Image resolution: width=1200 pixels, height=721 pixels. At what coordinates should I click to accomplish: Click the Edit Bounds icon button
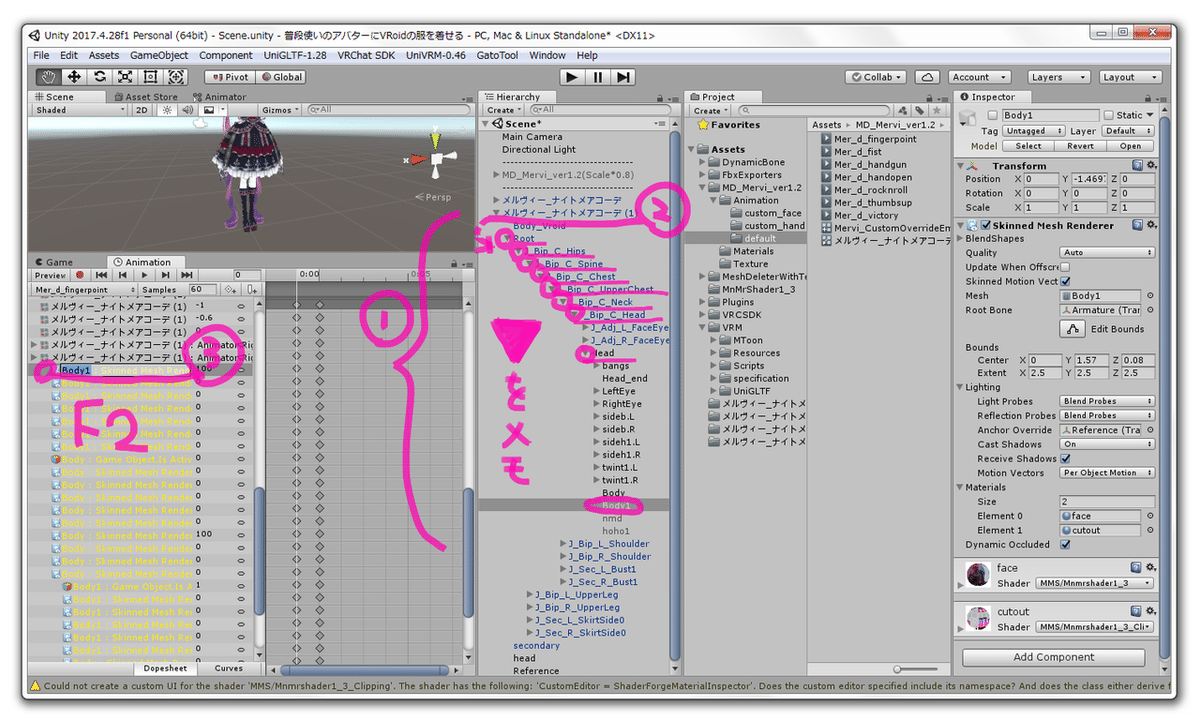1072,329
